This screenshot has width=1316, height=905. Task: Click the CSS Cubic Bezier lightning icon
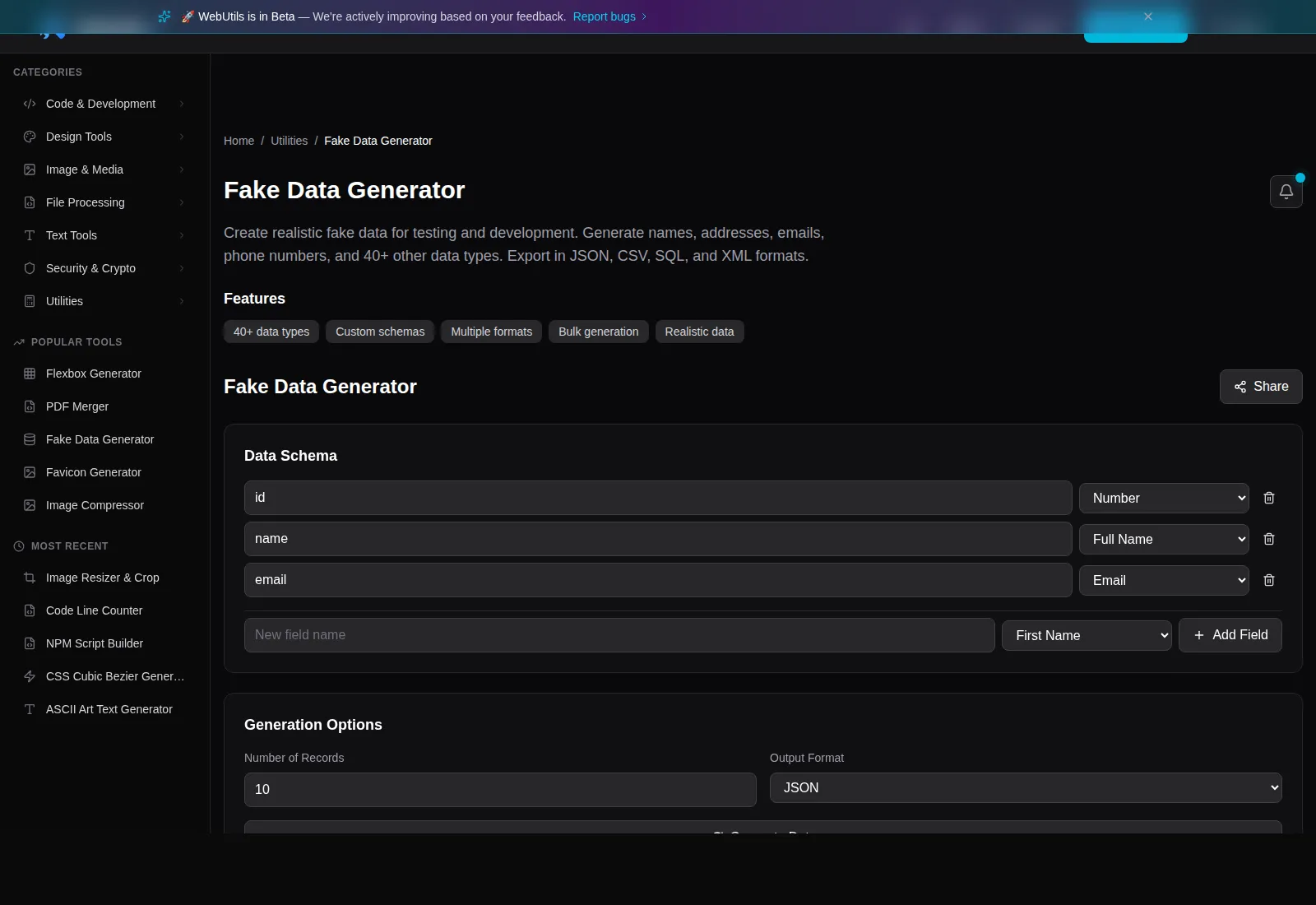pos(30,676)
